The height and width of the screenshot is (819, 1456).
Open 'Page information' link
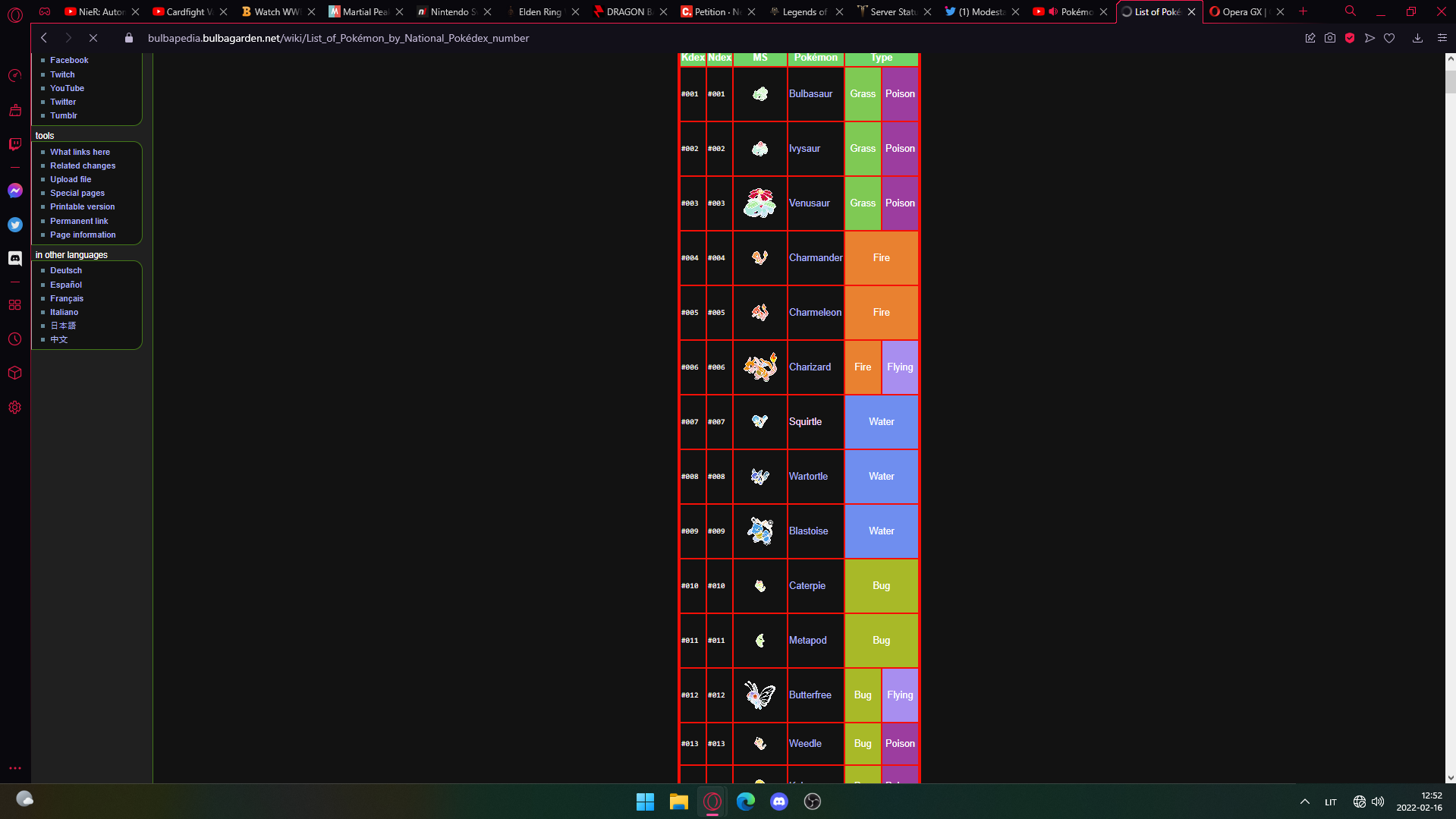(x=83, y=235)
